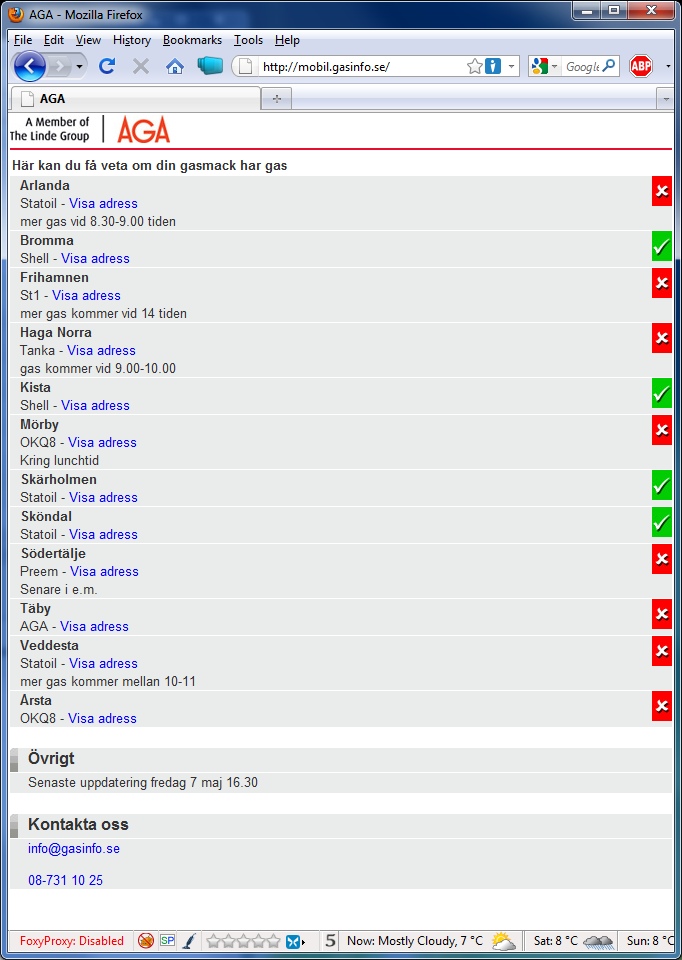Click the Stop loading X icon
Image resolution: width=682 pixels, height=960 pixels.
point(141,66)
